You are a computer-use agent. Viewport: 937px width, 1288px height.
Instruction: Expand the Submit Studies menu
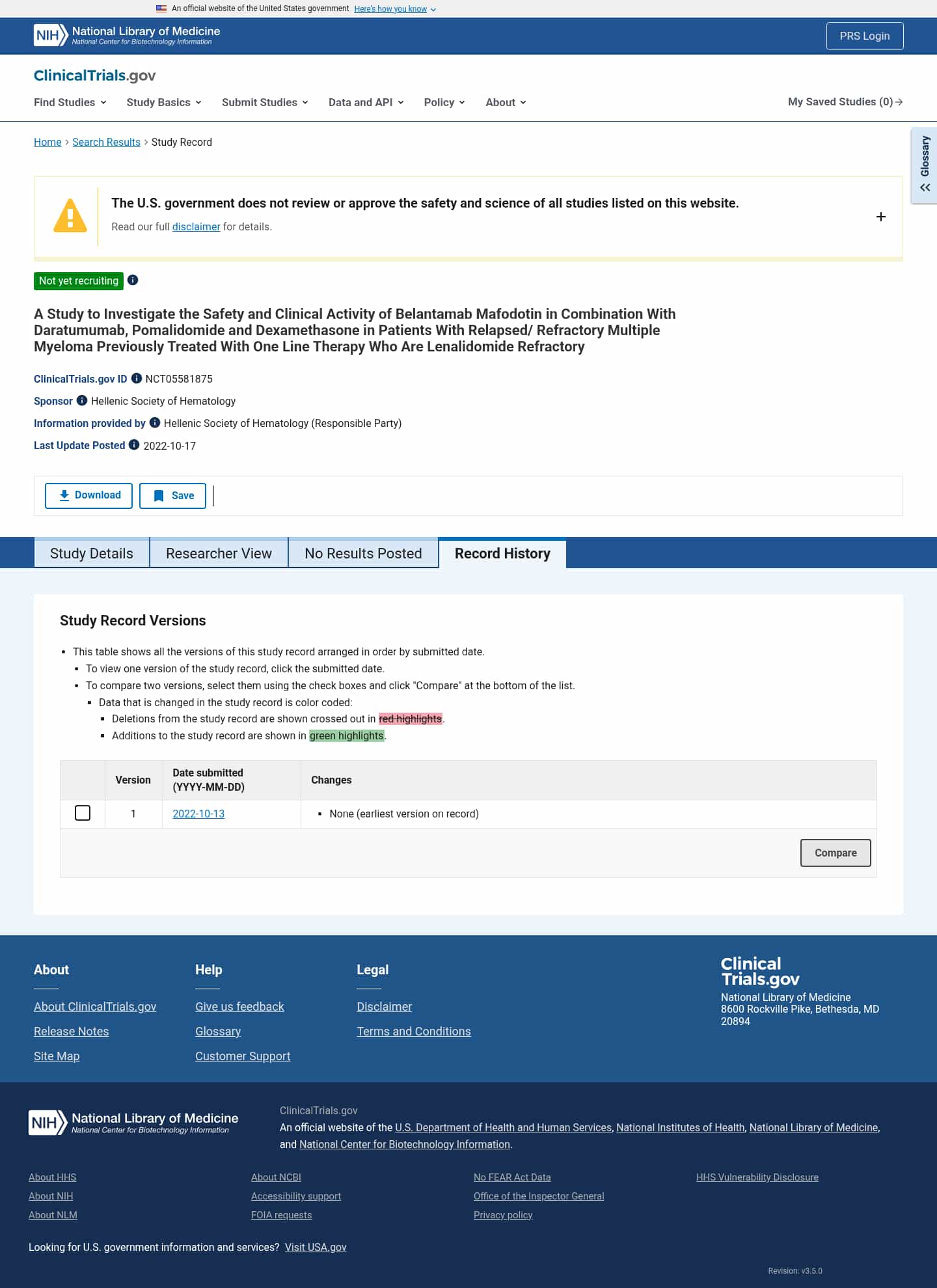click(265, 102)
